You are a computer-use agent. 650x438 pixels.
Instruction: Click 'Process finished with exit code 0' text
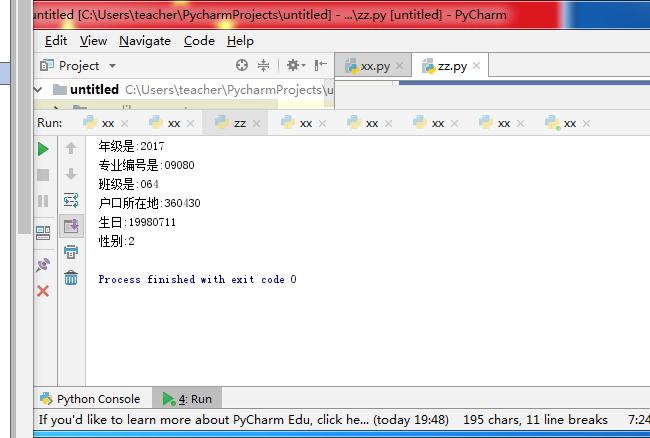point(197,279)
